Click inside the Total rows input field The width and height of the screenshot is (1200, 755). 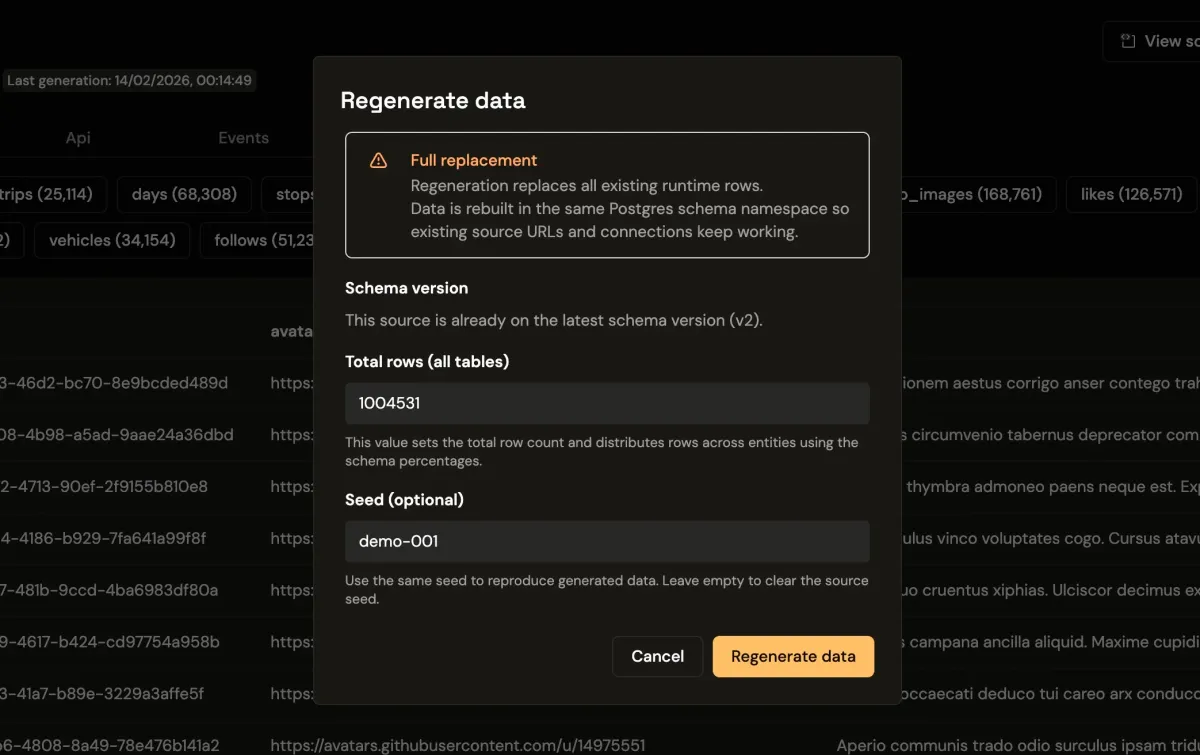pos(607,403)
